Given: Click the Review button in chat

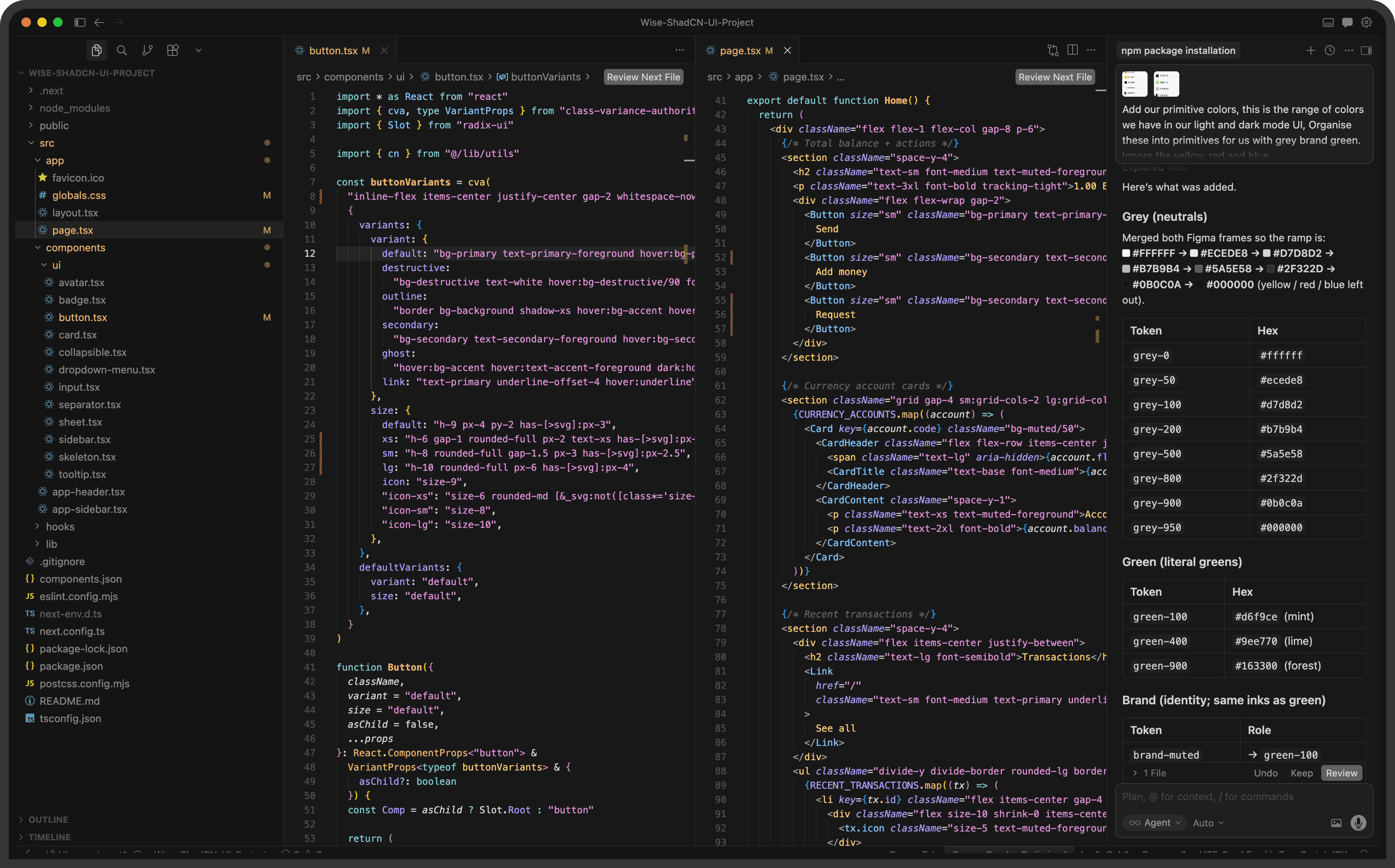Looking at the screenshot, I should tap(1341, 773).
